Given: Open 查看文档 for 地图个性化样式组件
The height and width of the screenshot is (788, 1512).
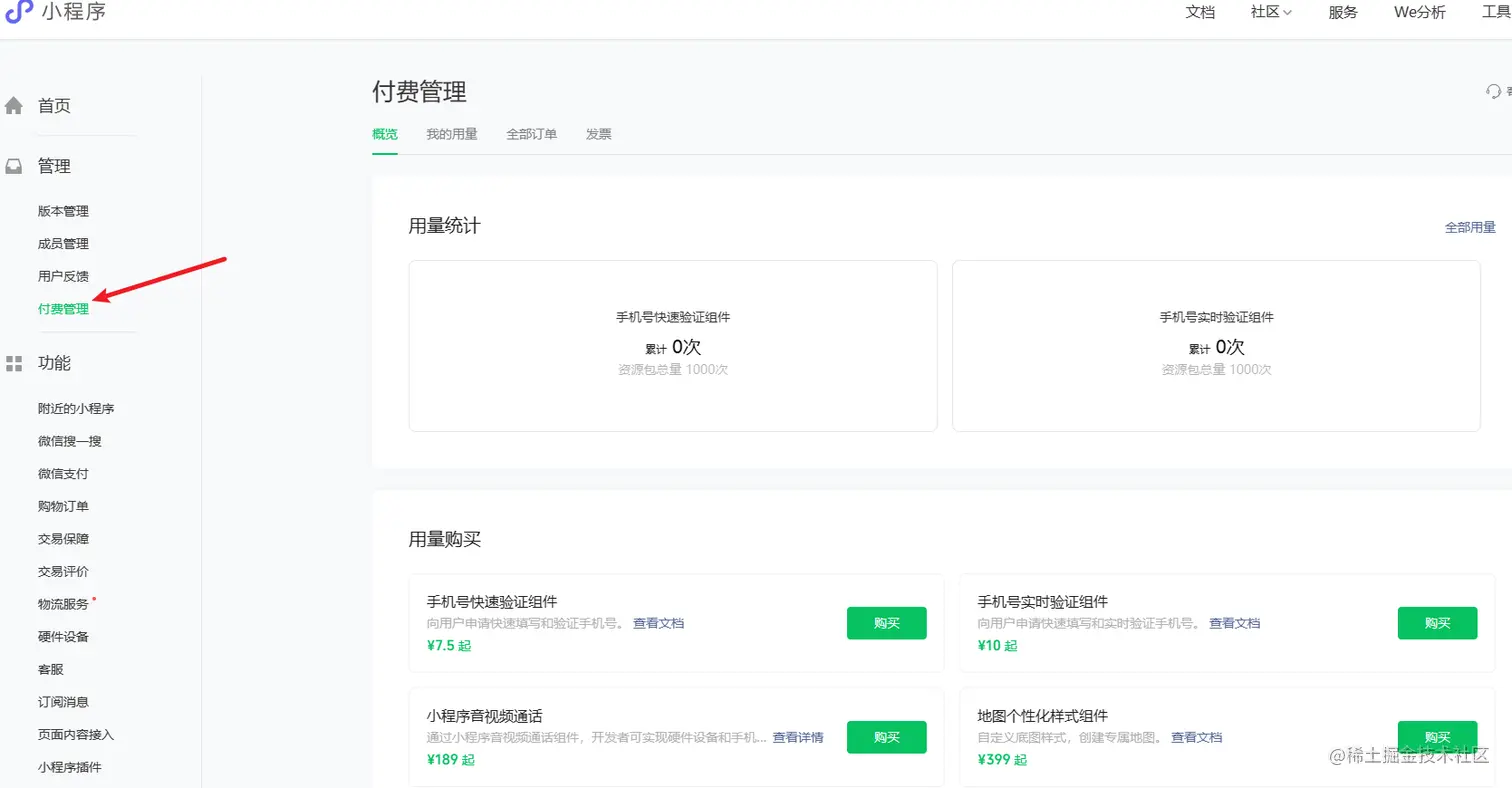Looking at the screenshot, I should coord(1197,737).
